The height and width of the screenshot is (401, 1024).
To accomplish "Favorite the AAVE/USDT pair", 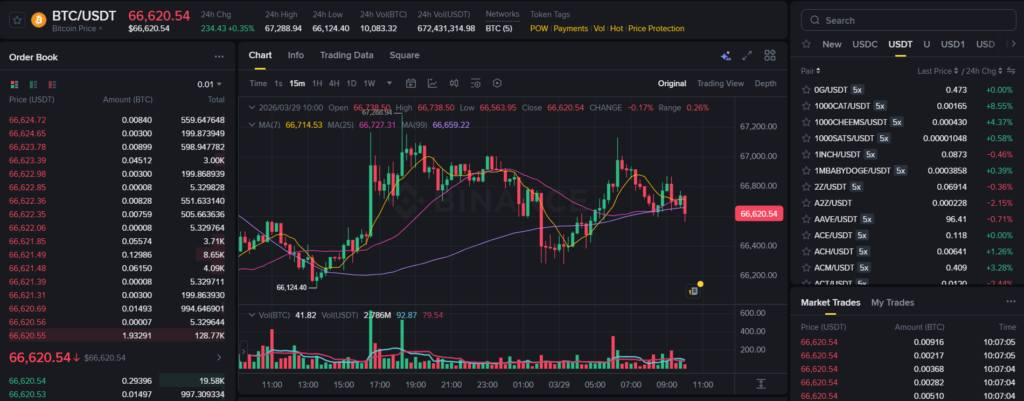I will click(x=806, y=219).
